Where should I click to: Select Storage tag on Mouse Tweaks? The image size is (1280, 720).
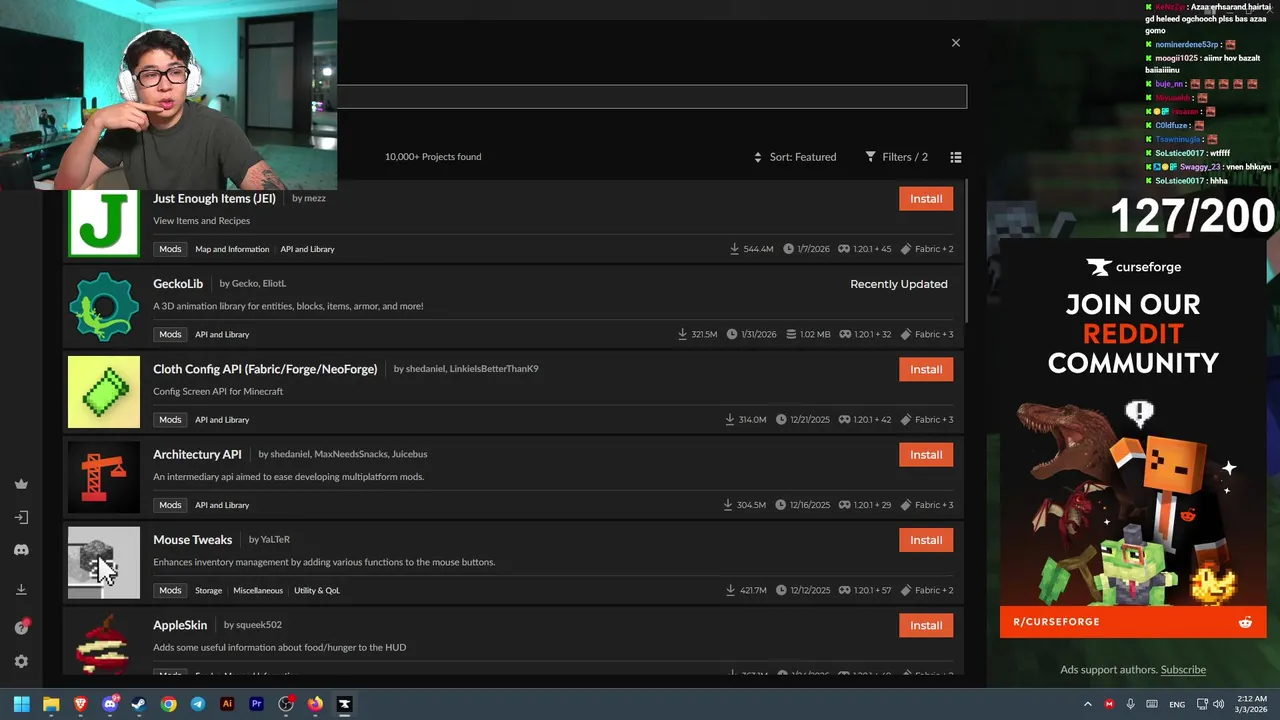click(x=208, y=590)
